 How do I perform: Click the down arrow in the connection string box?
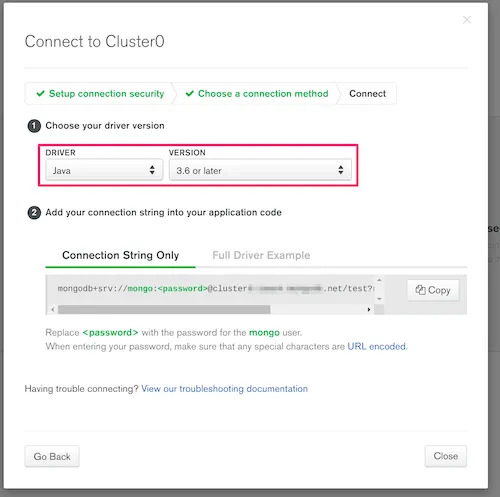click(379, 299)
